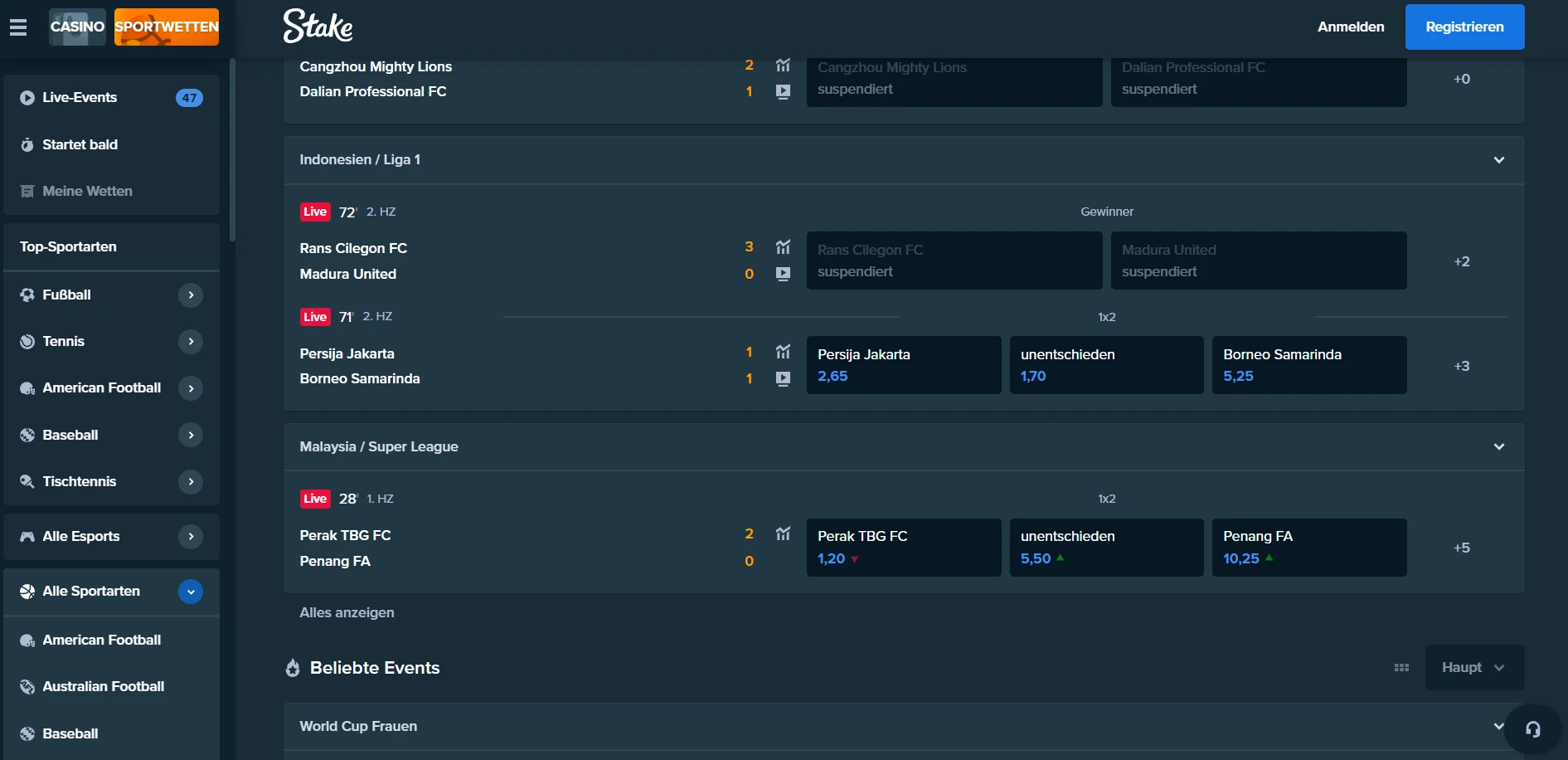The height and width of the screenshot is (760, 1568).
Task: Open the Rans Cilegon FC match page
Action: pos(353,248)
